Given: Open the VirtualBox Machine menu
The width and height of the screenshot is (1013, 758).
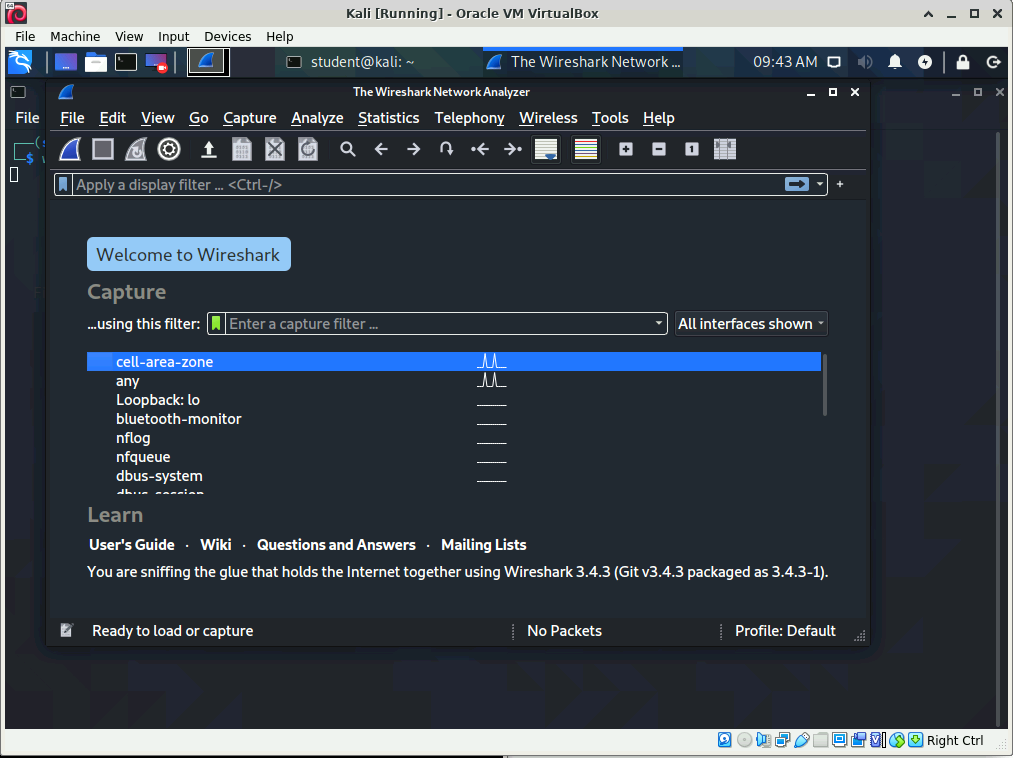Looking at the screenshot, I should tap(75, 36).
